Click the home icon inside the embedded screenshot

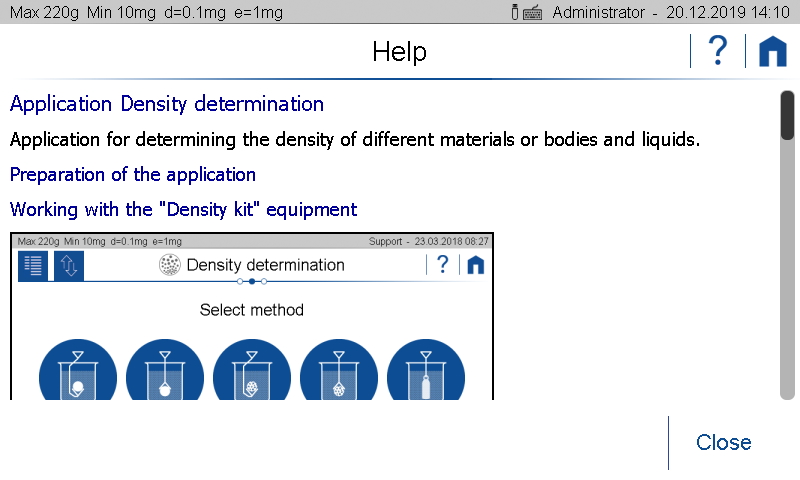[476, 265]
